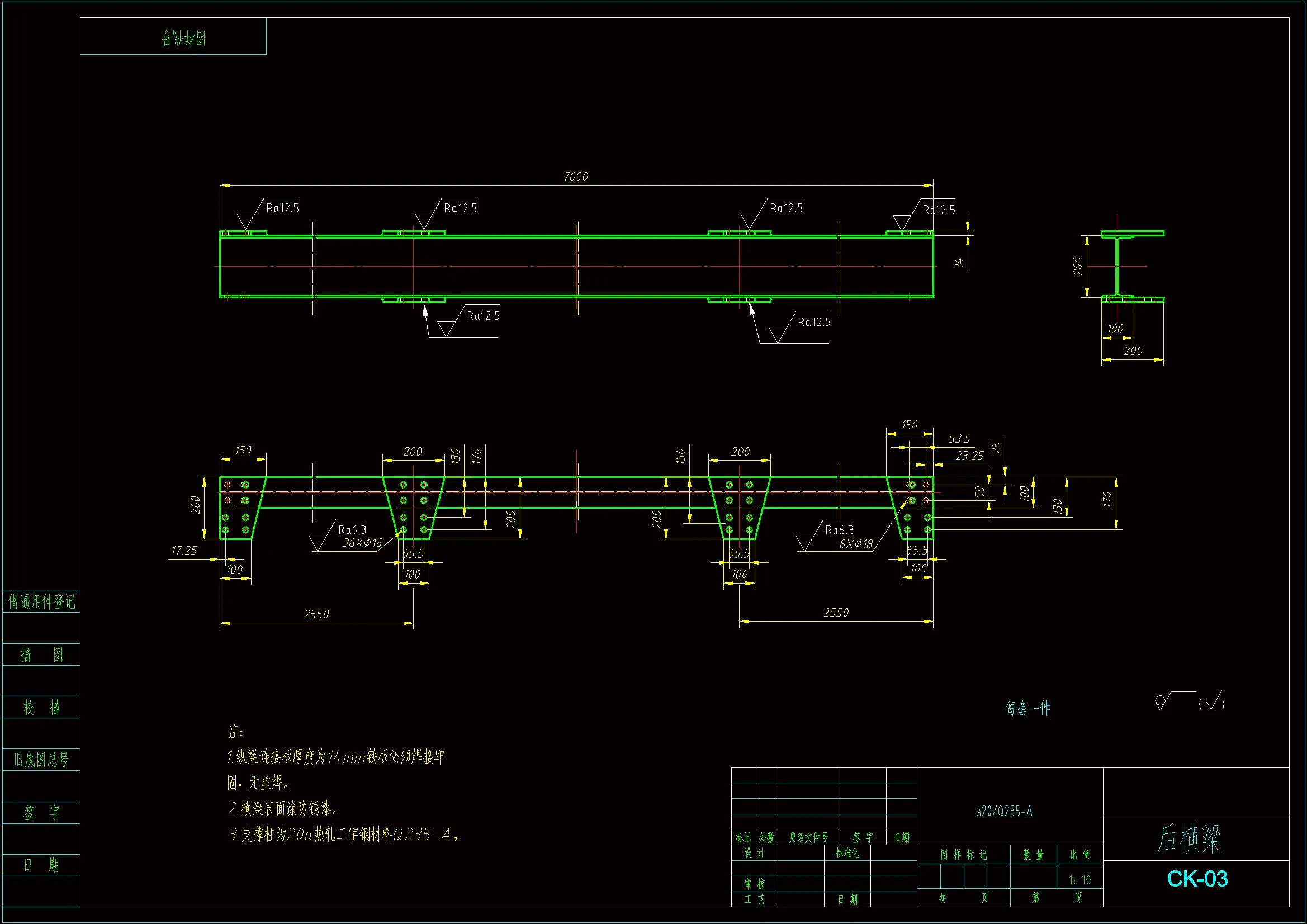
Task: Select the 每套一件 annotation text
Action: [x=1027, y=708]
